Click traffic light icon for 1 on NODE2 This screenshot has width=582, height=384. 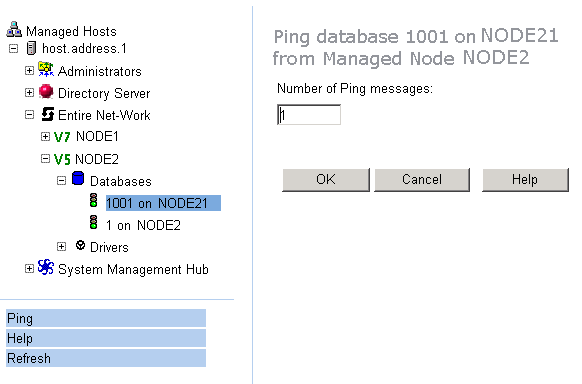pos(94,222)
